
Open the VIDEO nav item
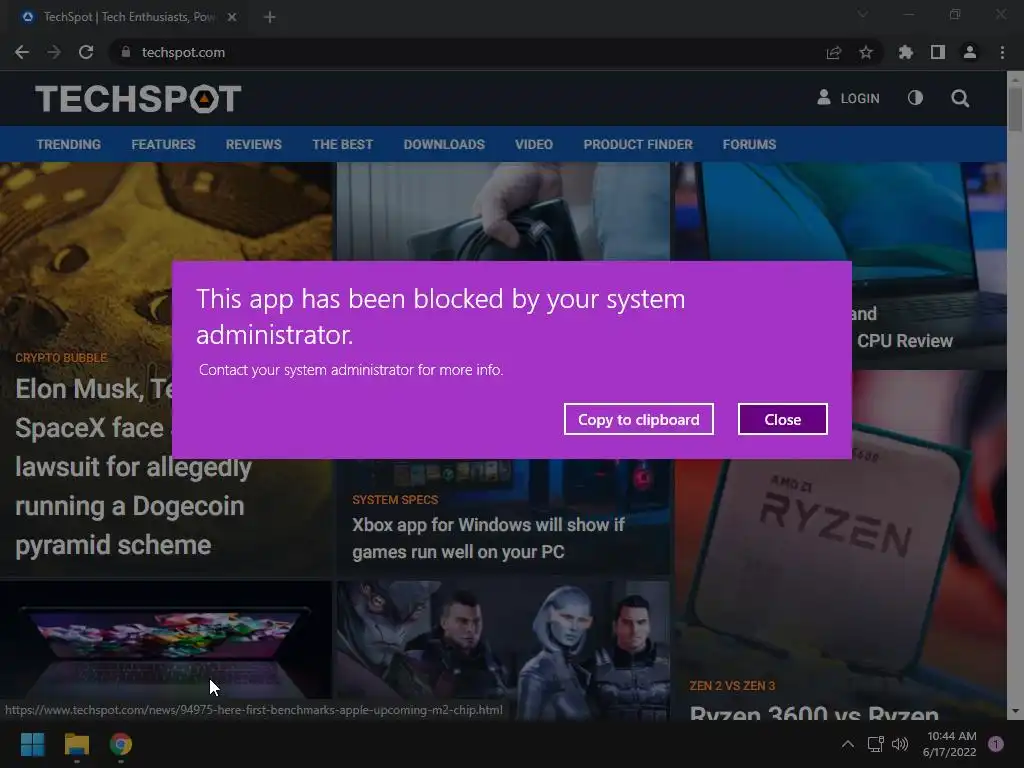[x=534, y=144]
